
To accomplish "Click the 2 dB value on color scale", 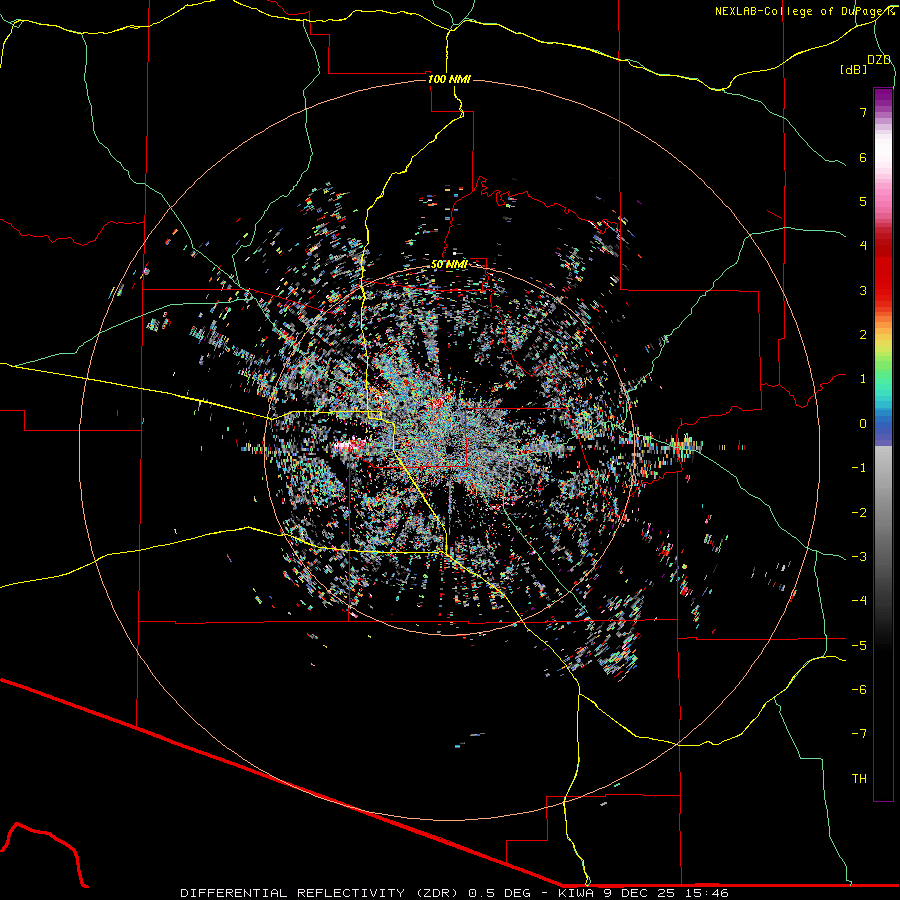I will click(x=863, y=335).
